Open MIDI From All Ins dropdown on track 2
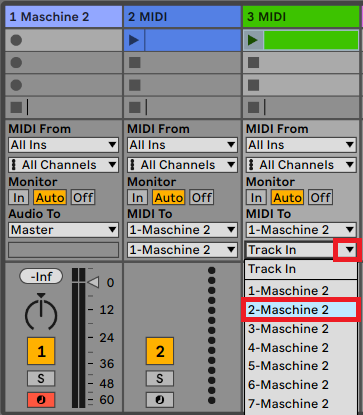The width and height of the screenshot is (363, 415). (x=182, y=145)
